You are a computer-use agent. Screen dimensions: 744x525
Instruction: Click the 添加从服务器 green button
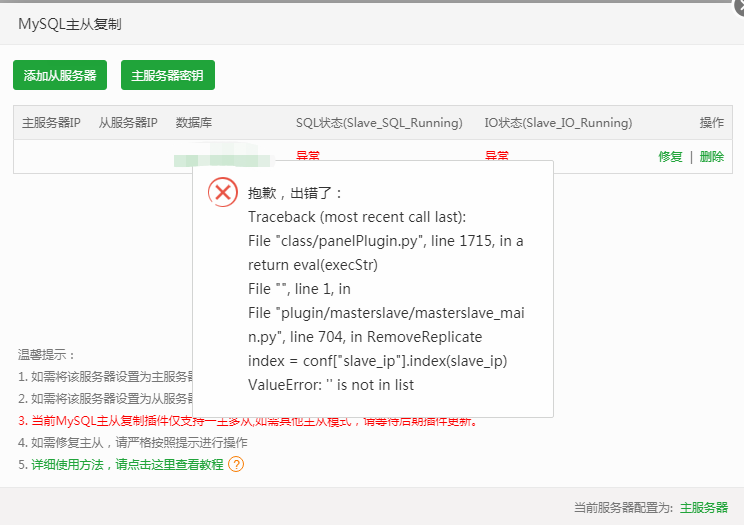click(x=60, y=75)
